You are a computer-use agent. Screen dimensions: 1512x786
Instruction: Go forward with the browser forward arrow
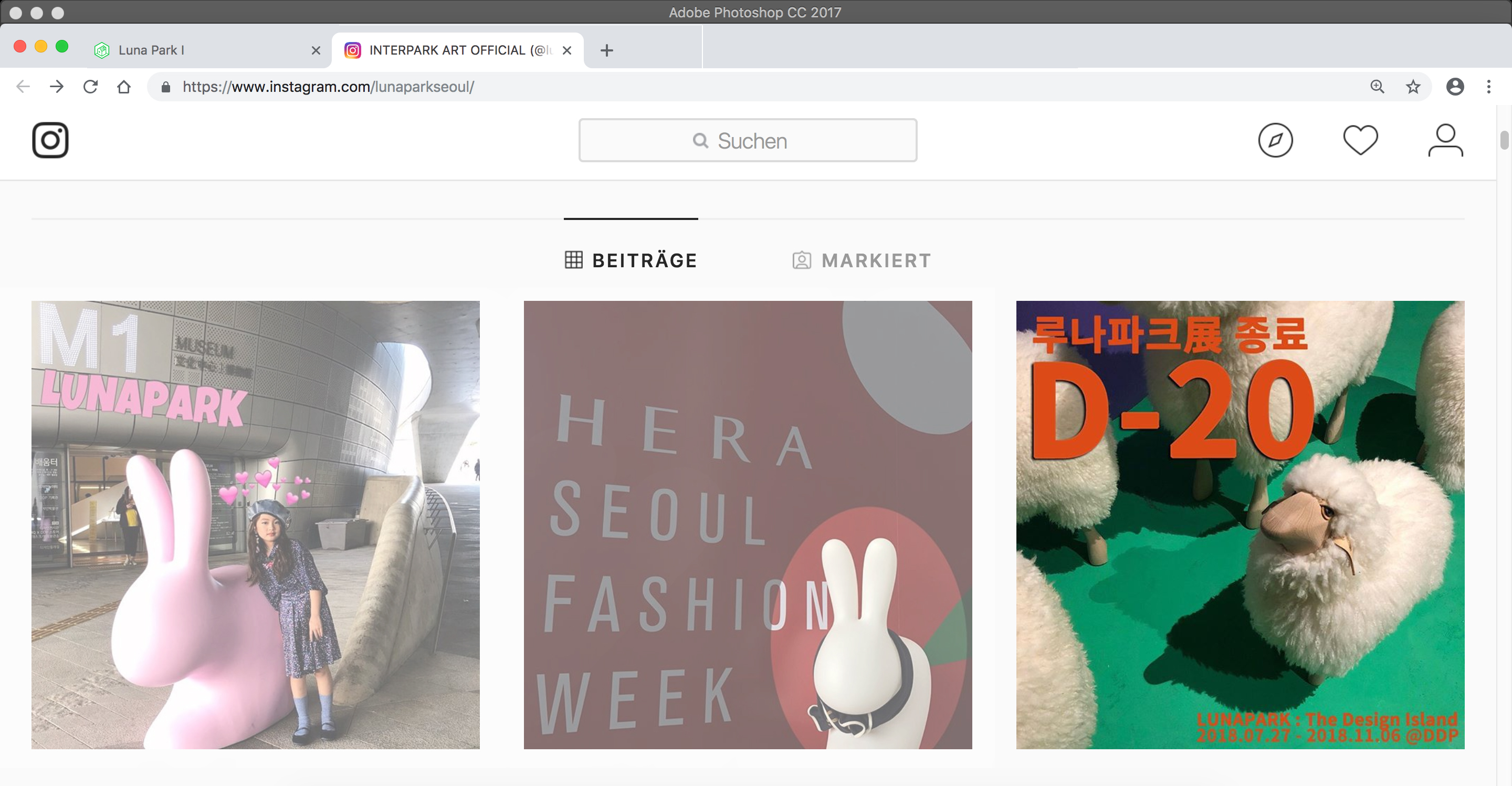(x=57, y=87)
